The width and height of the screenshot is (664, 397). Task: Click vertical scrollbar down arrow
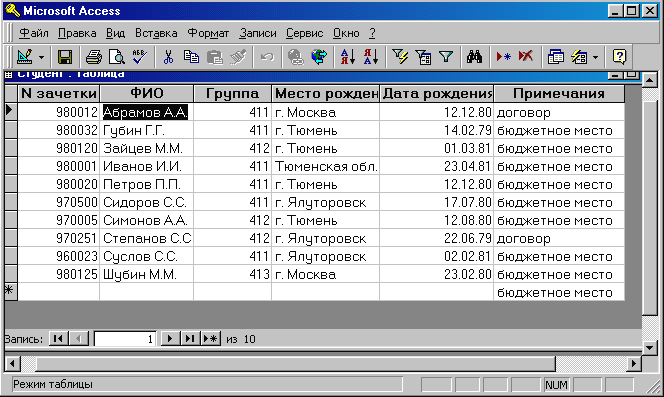[650, 348]
